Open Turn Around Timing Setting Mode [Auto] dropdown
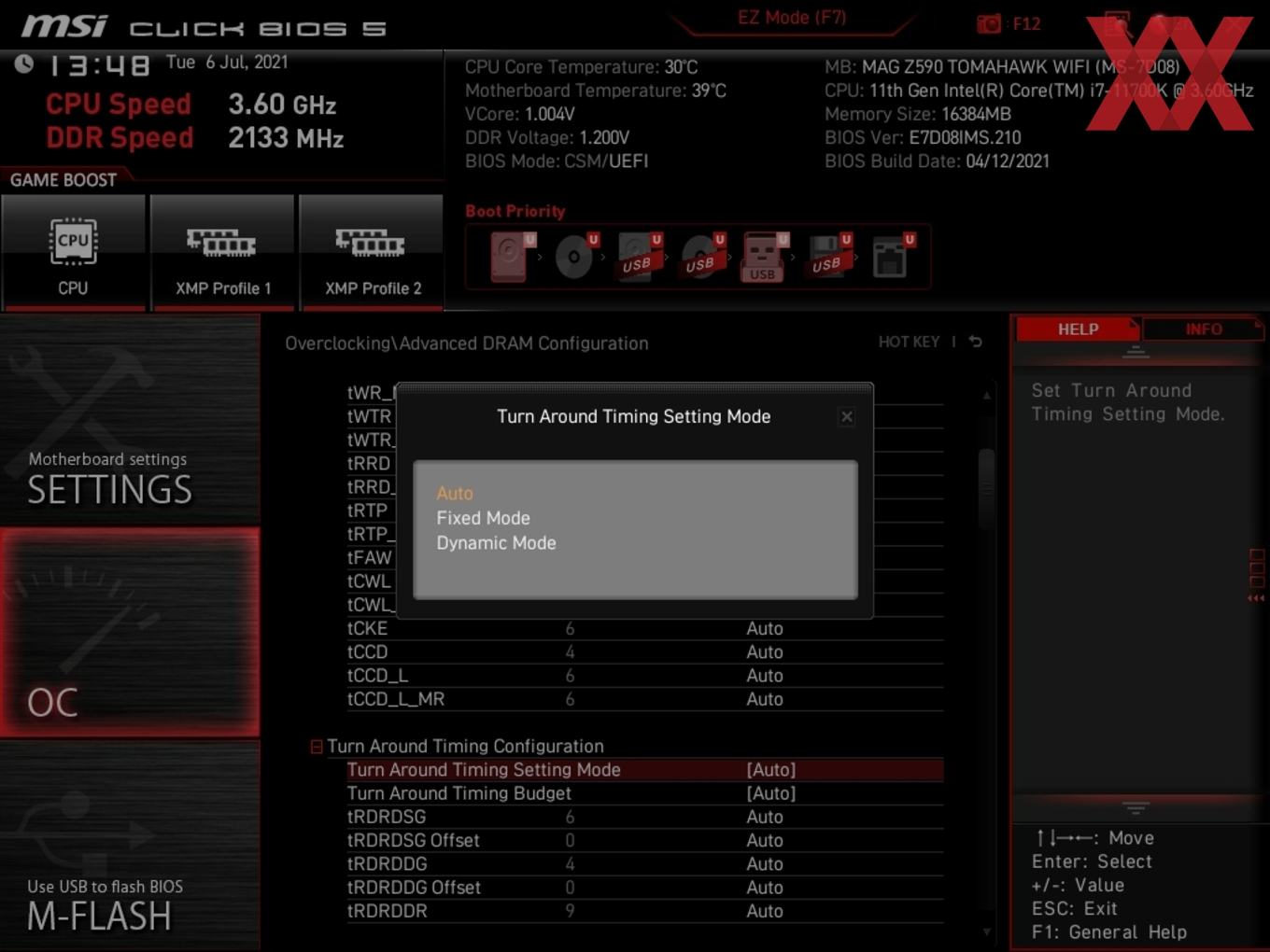Screen dimensions: 1270x952 771,770
